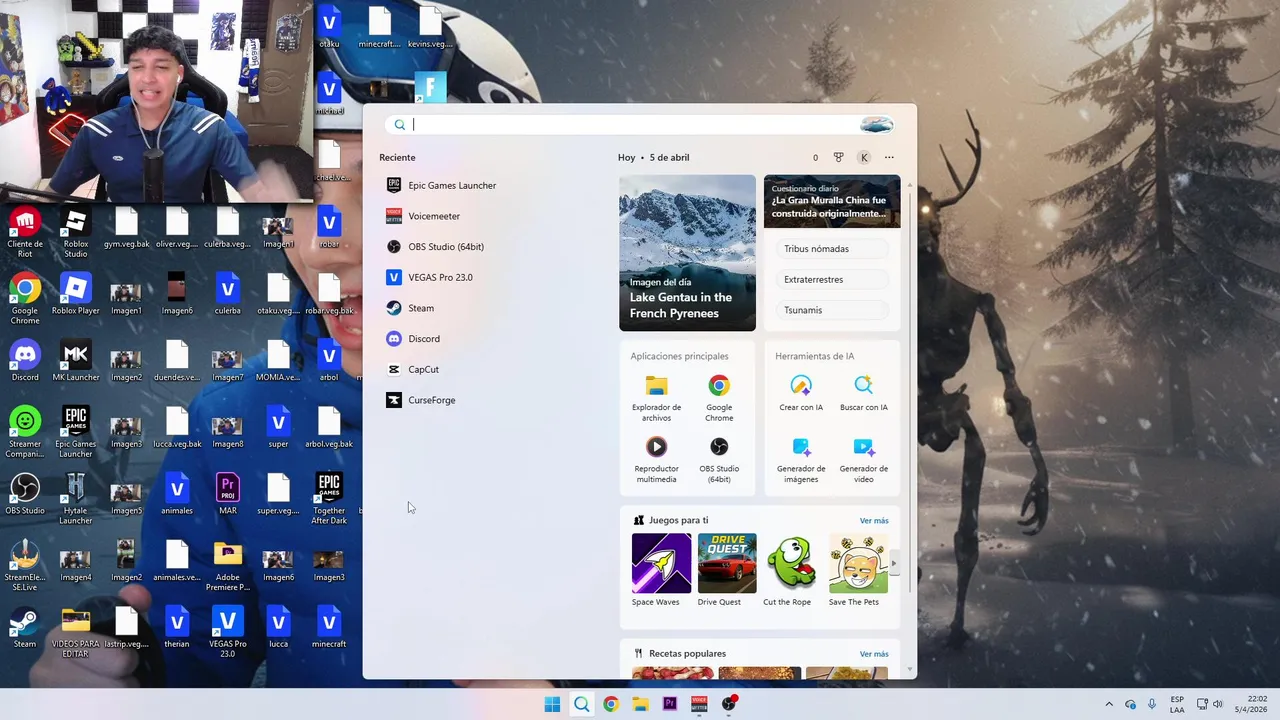Select the MK Launcher desktop shortcut

pyautogui.click(x=76, y=362)
